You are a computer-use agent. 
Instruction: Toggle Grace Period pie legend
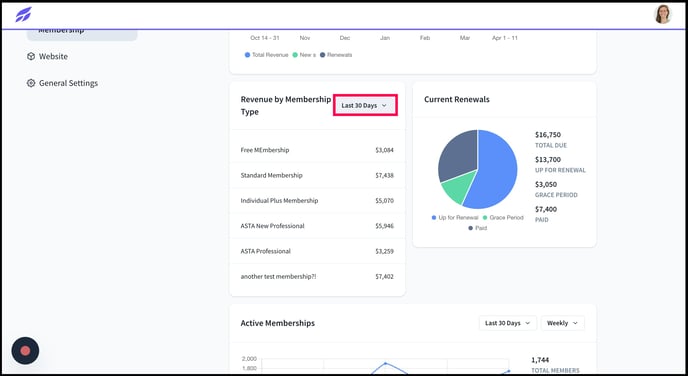(503, 218)
